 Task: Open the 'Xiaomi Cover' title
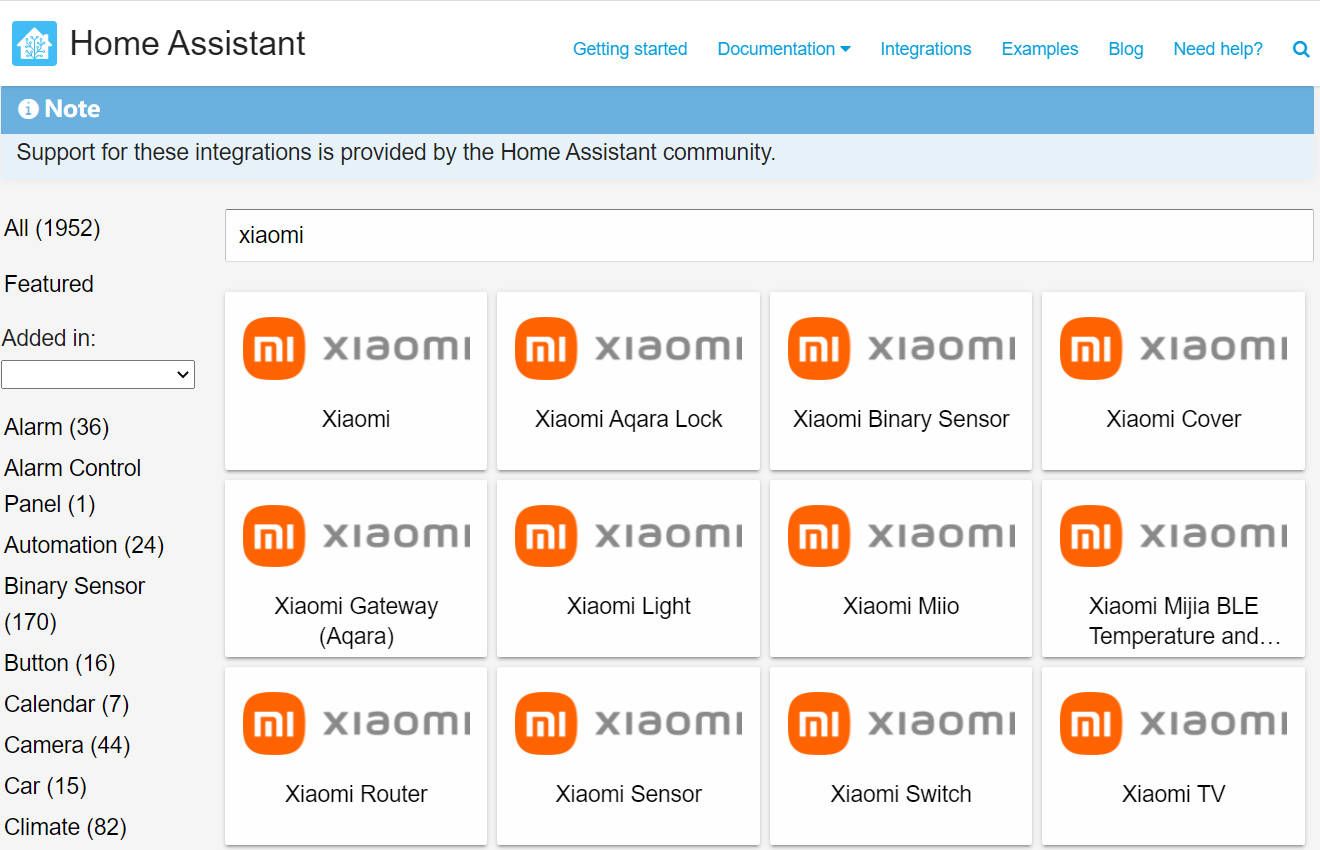[1173, 419]
